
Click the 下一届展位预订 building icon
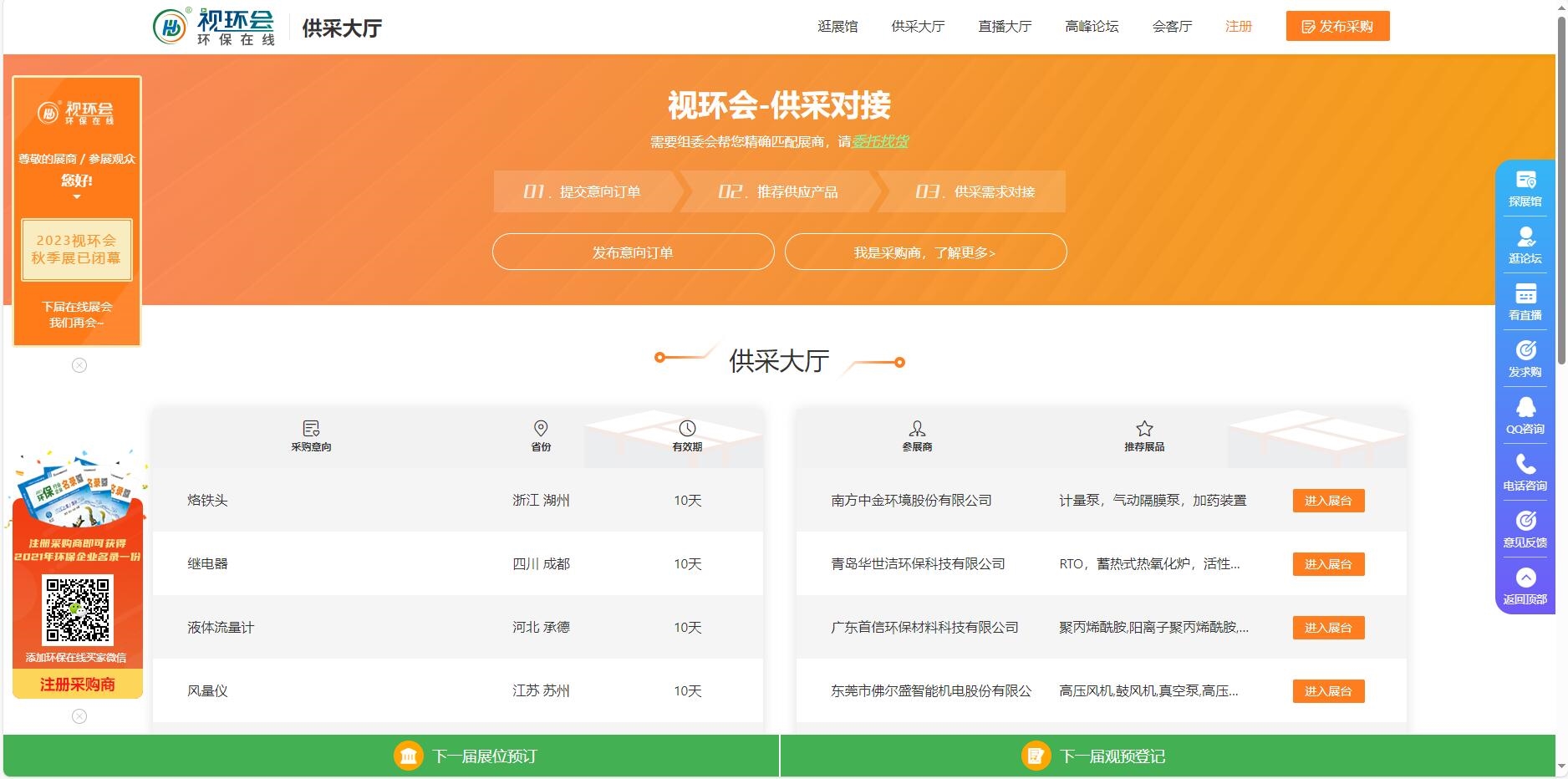(409, 756)
